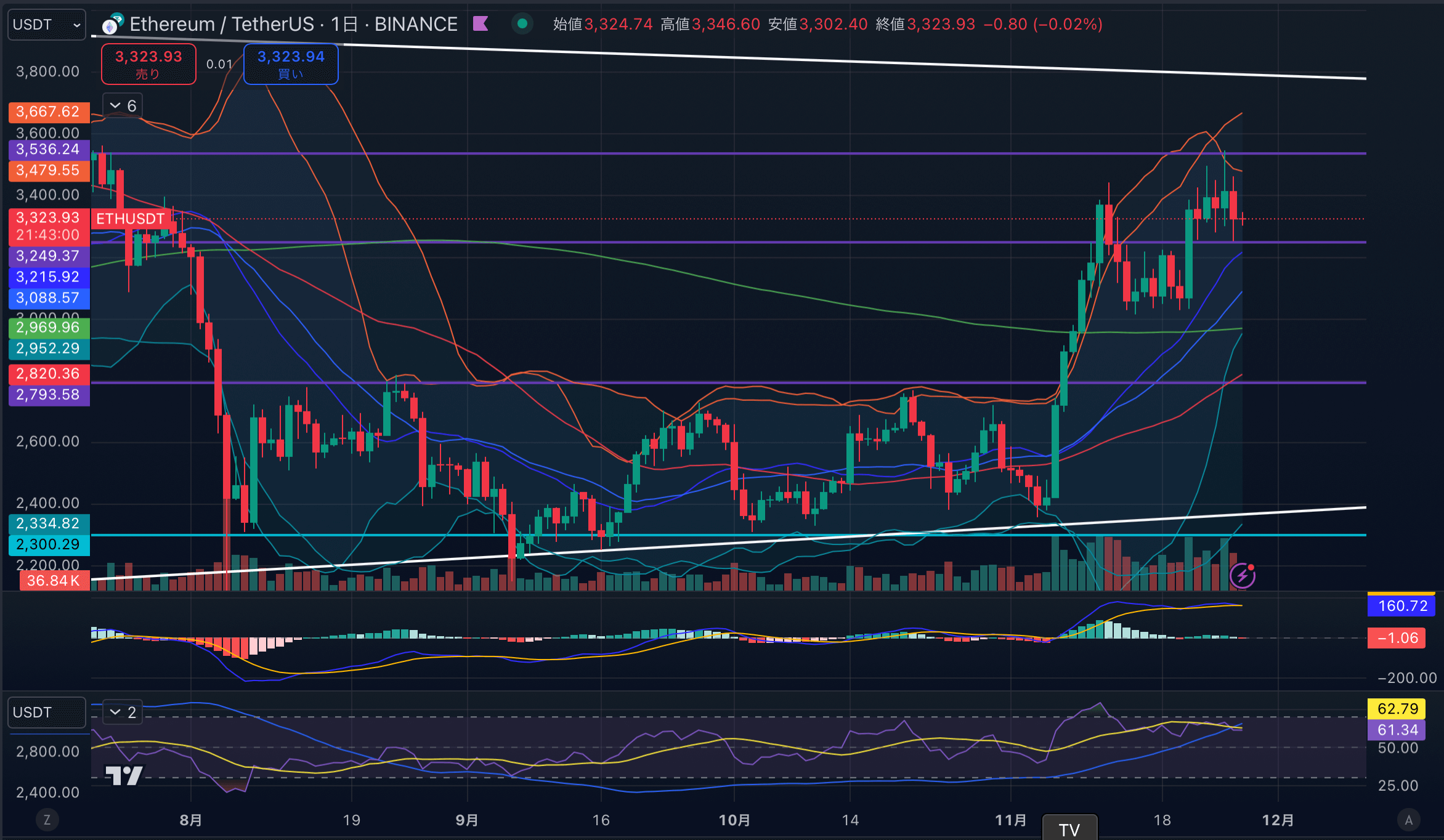Click the −0.80 (−0.02%) change value
This screenshot has width=1444, height=840.
pos(1043,24)
